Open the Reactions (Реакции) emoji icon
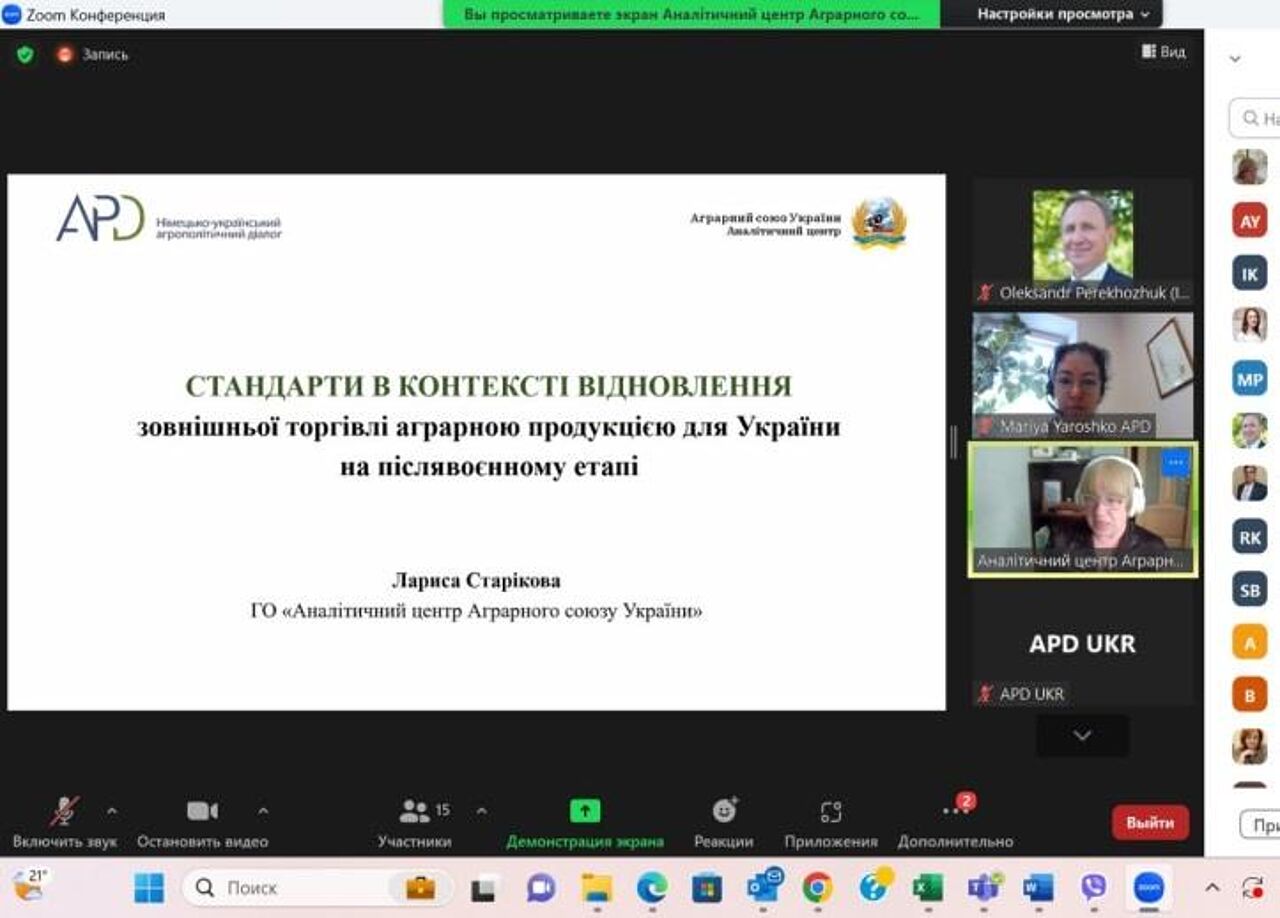Viewport: 1280px width, 918px height. click(724, 811)
